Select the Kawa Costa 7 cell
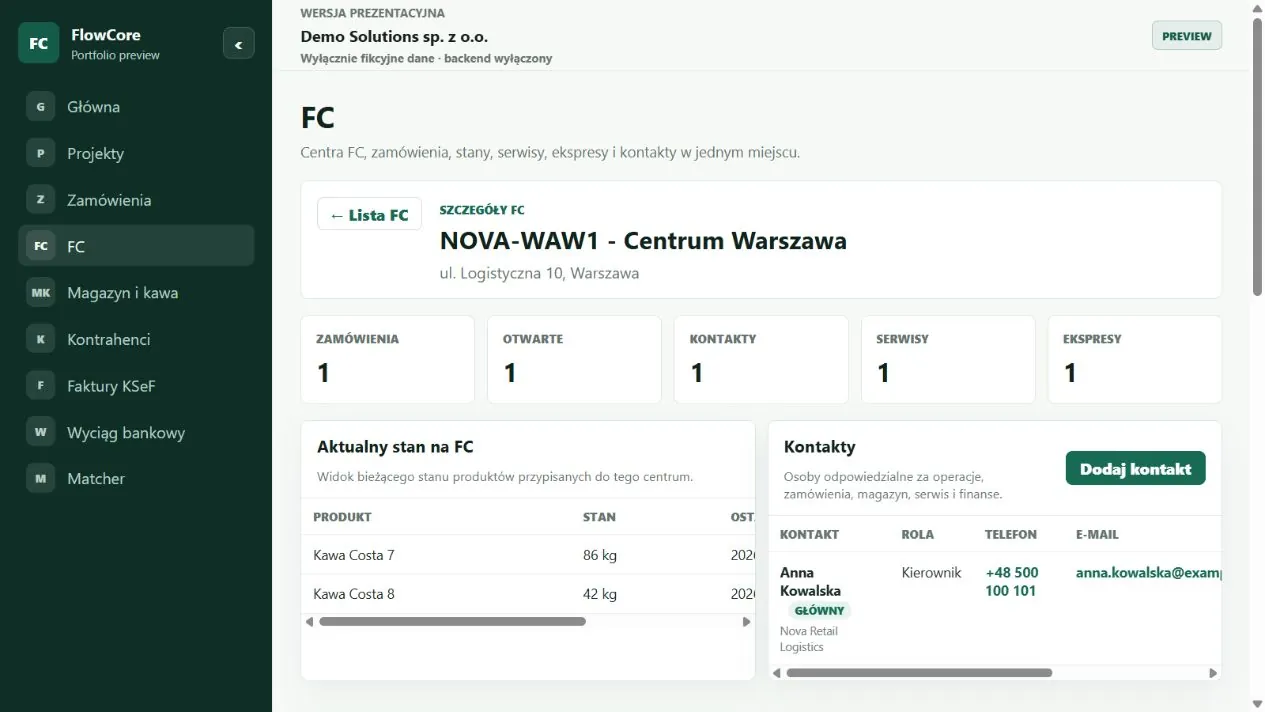The height and width of the screenshot is (712, 1265). click(354, 555)
